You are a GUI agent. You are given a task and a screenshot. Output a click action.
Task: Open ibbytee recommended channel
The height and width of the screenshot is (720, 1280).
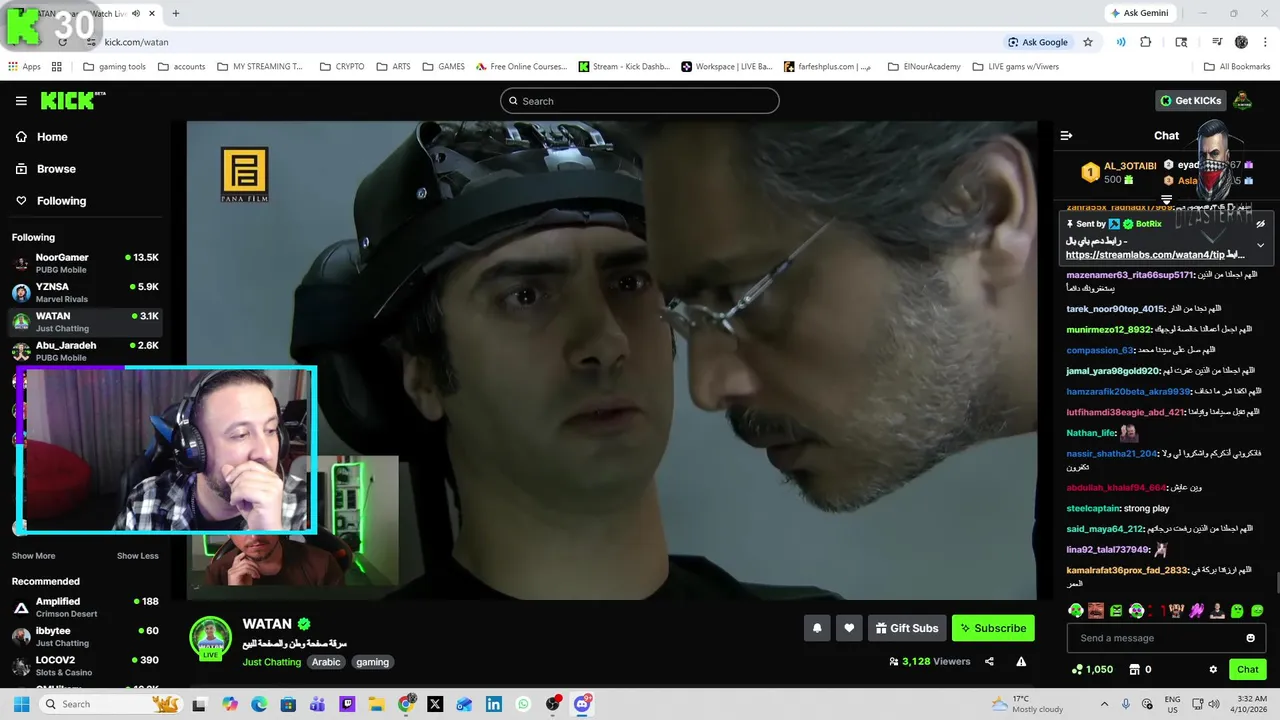click(85, 636)
